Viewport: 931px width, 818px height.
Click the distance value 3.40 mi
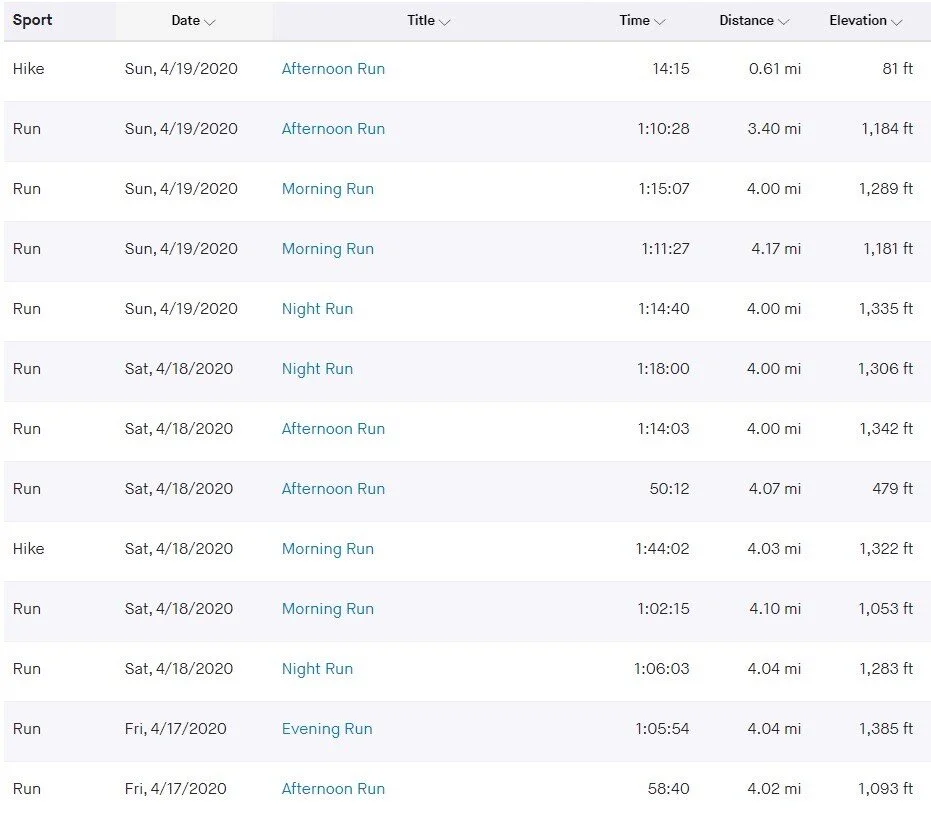click(774, 129)
